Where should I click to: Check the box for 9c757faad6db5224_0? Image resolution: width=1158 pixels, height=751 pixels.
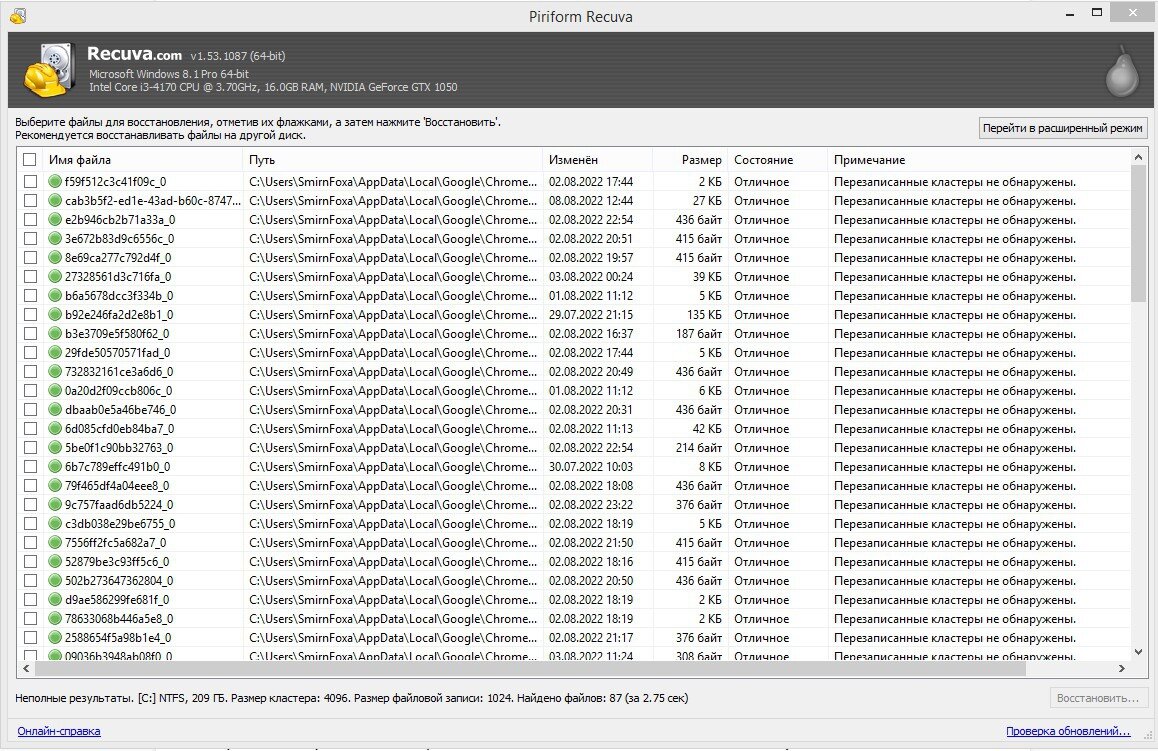point(30,504)
